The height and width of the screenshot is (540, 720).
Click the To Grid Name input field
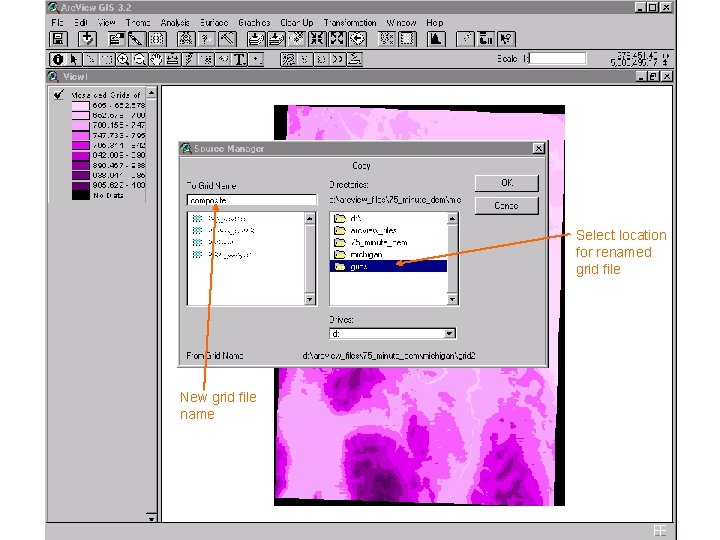point(252,200)
